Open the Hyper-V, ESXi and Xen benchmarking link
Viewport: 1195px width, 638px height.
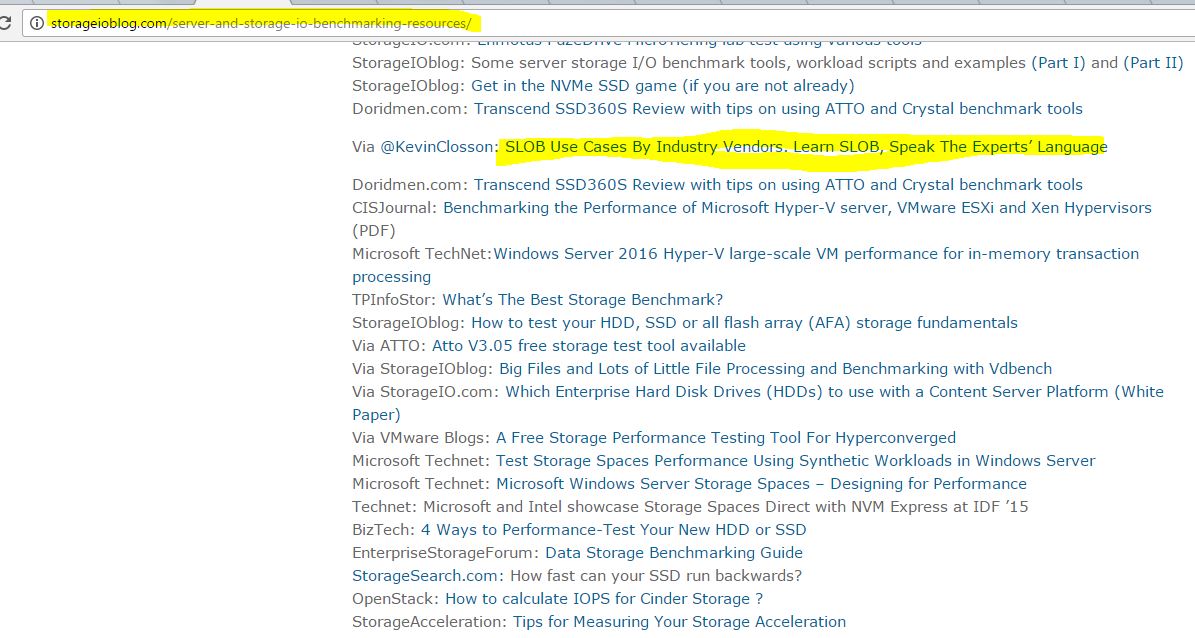796,208
